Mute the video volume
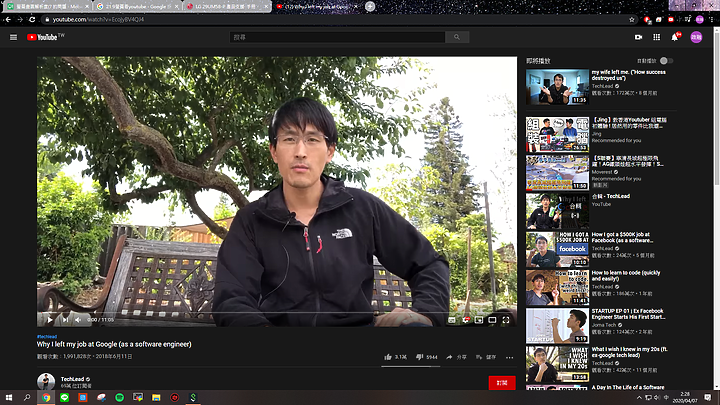 point(79,320)
